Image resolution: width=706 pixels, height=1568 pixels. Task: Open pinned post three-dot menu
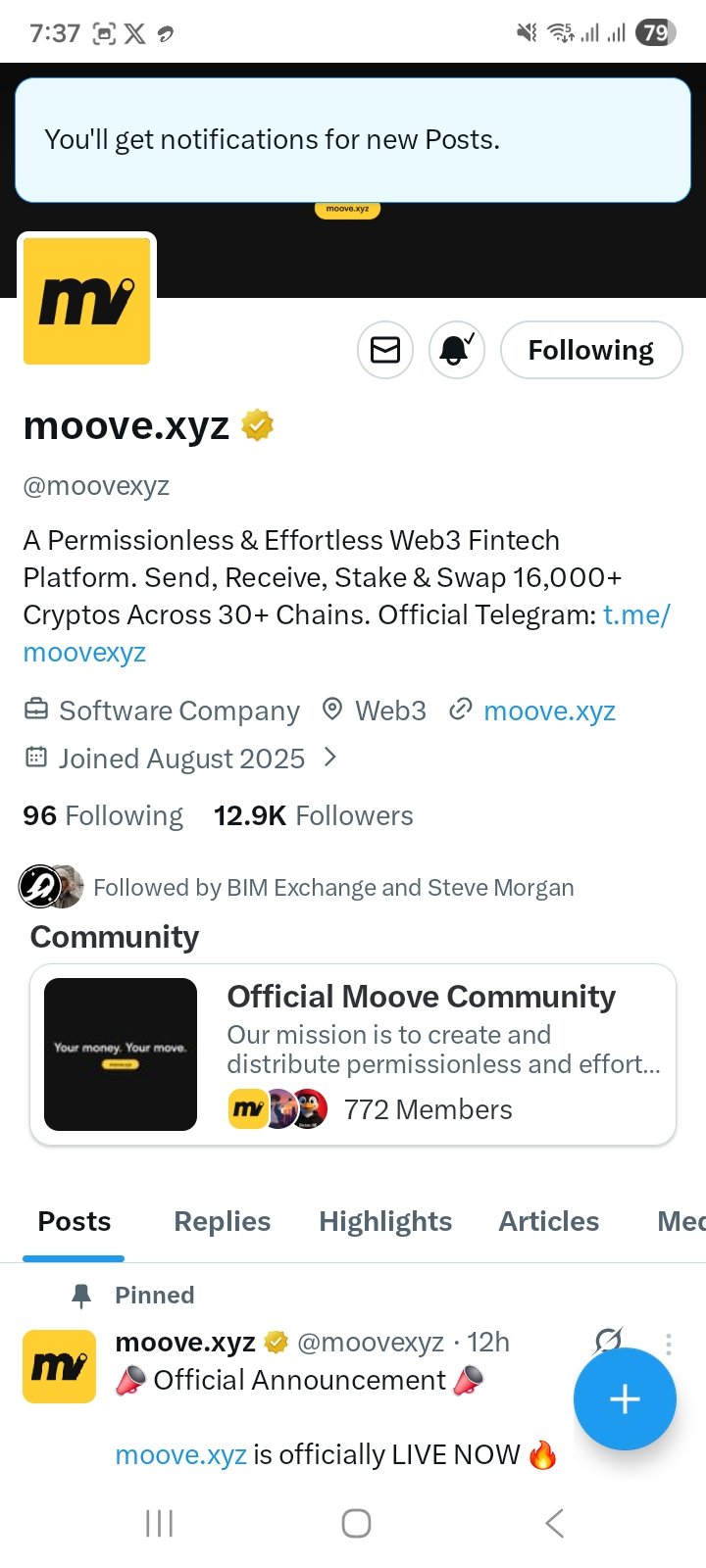(669, 1344)
